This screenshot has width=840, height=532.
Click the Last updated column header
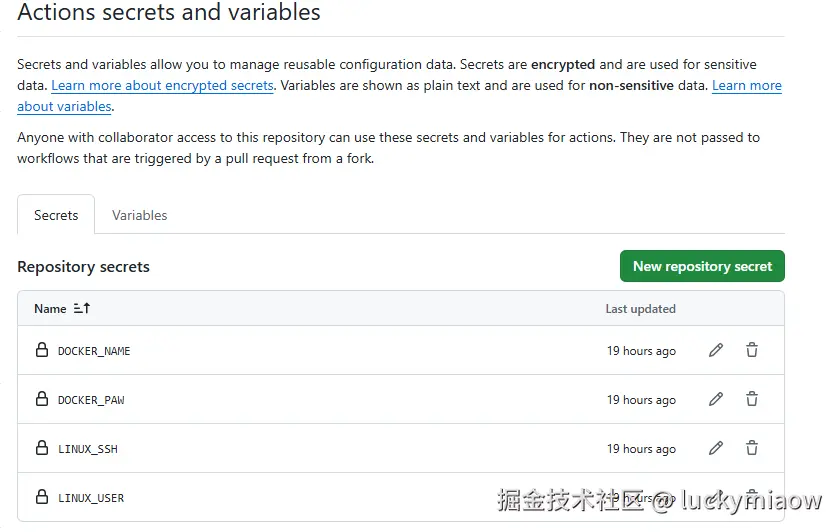[640, 309]
